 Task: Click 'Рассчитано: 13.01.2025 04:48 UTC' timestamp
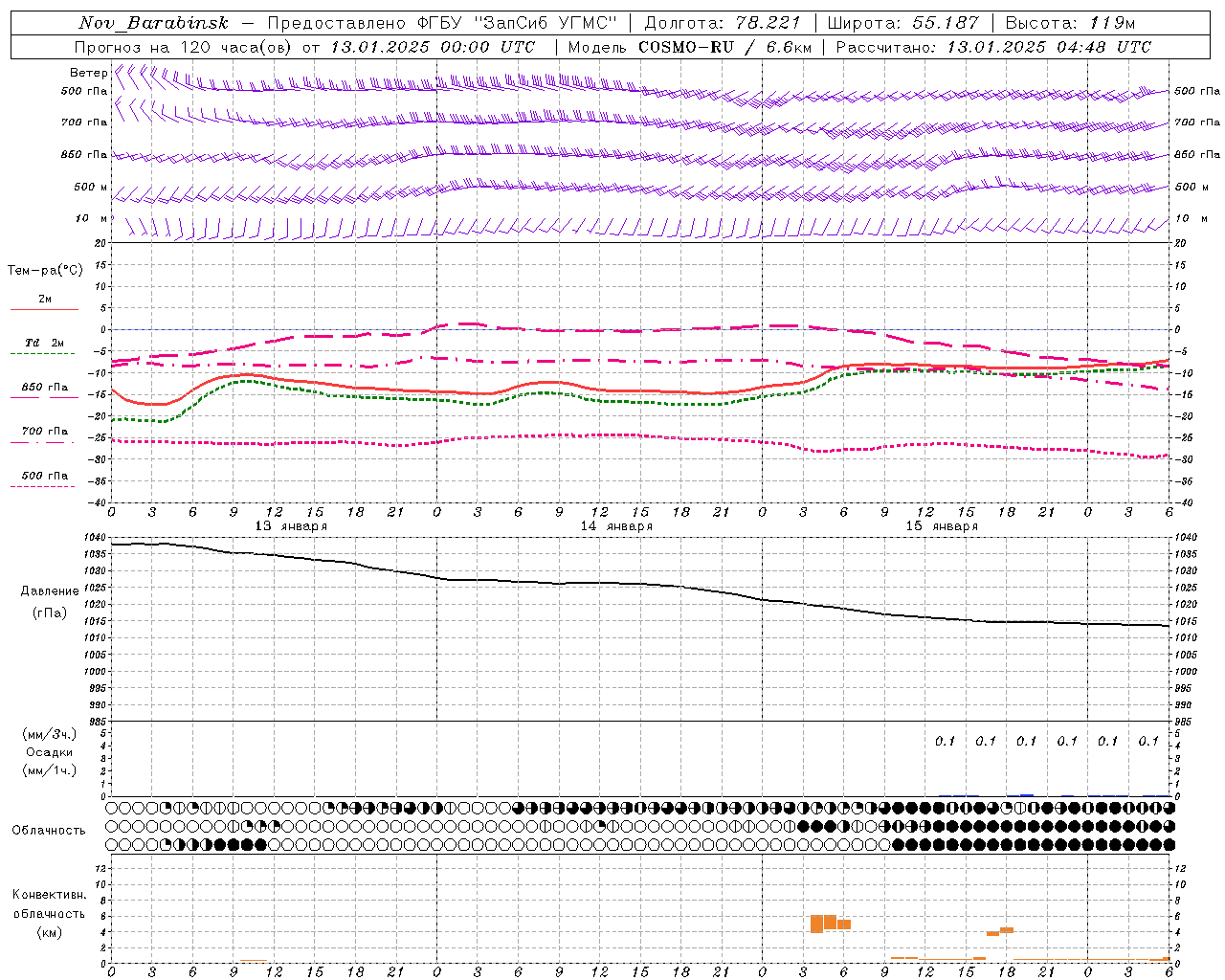pos(993,47)
